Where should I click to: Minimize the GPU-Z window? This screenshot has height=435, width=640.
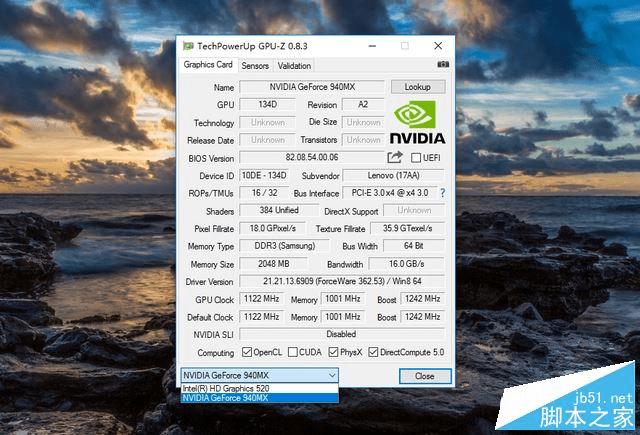[372, 46]
